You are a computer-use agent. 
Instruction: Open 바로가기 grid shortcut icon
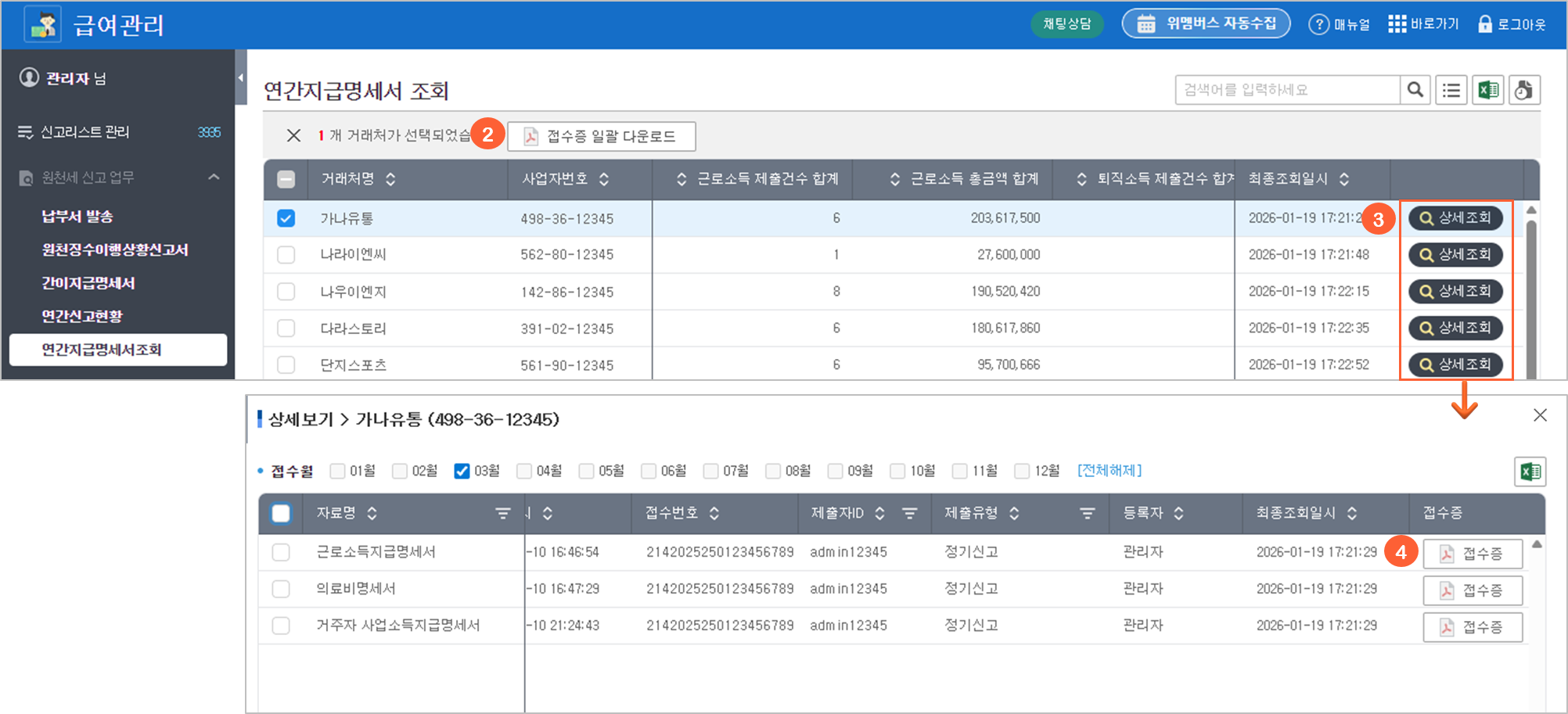[1397, 24]
